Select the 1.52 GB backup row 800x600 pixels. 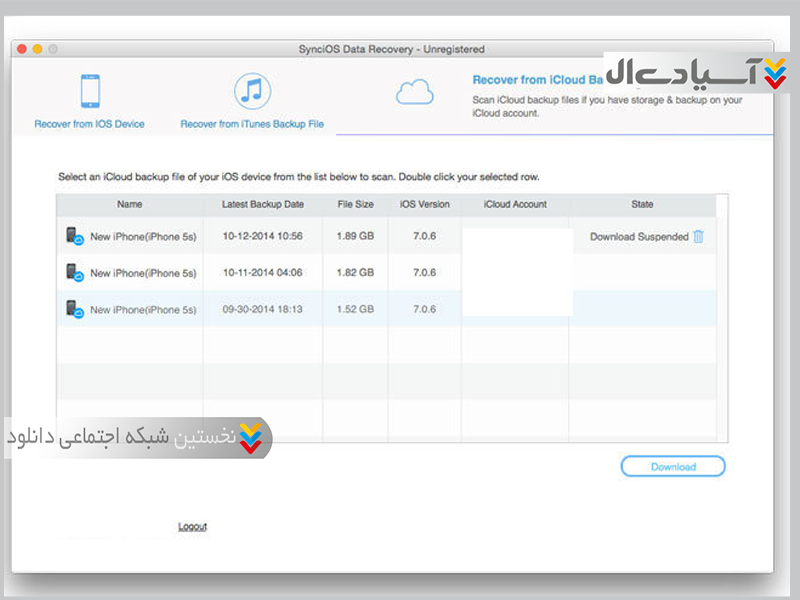[x=355, y=310]
